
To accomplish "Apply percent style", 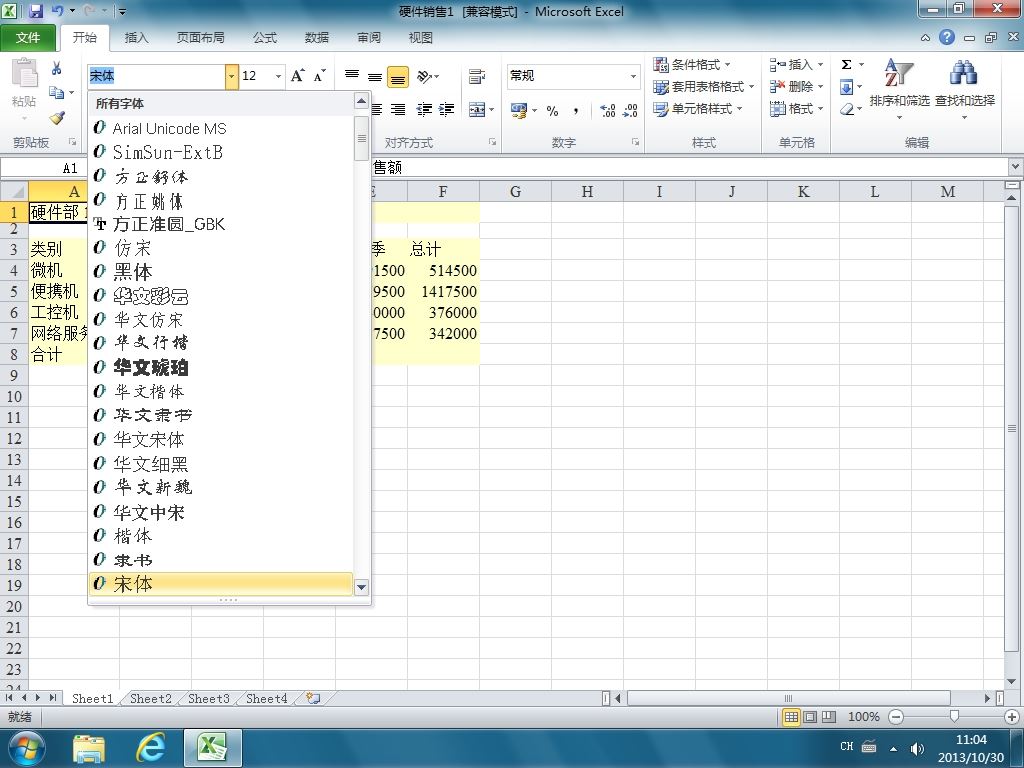I will click(552, 110).
